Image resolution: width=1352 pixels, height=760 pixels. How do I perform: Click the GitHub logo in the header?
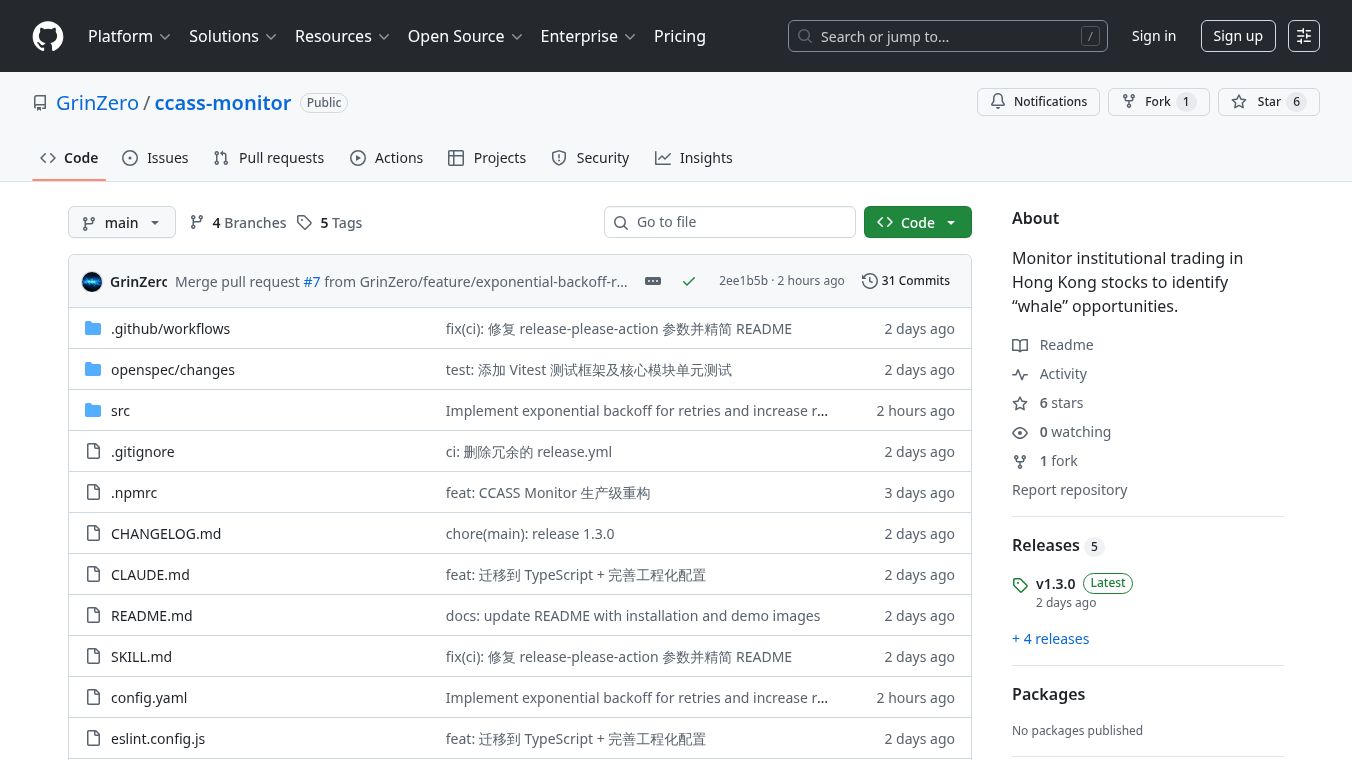(47, 36)
